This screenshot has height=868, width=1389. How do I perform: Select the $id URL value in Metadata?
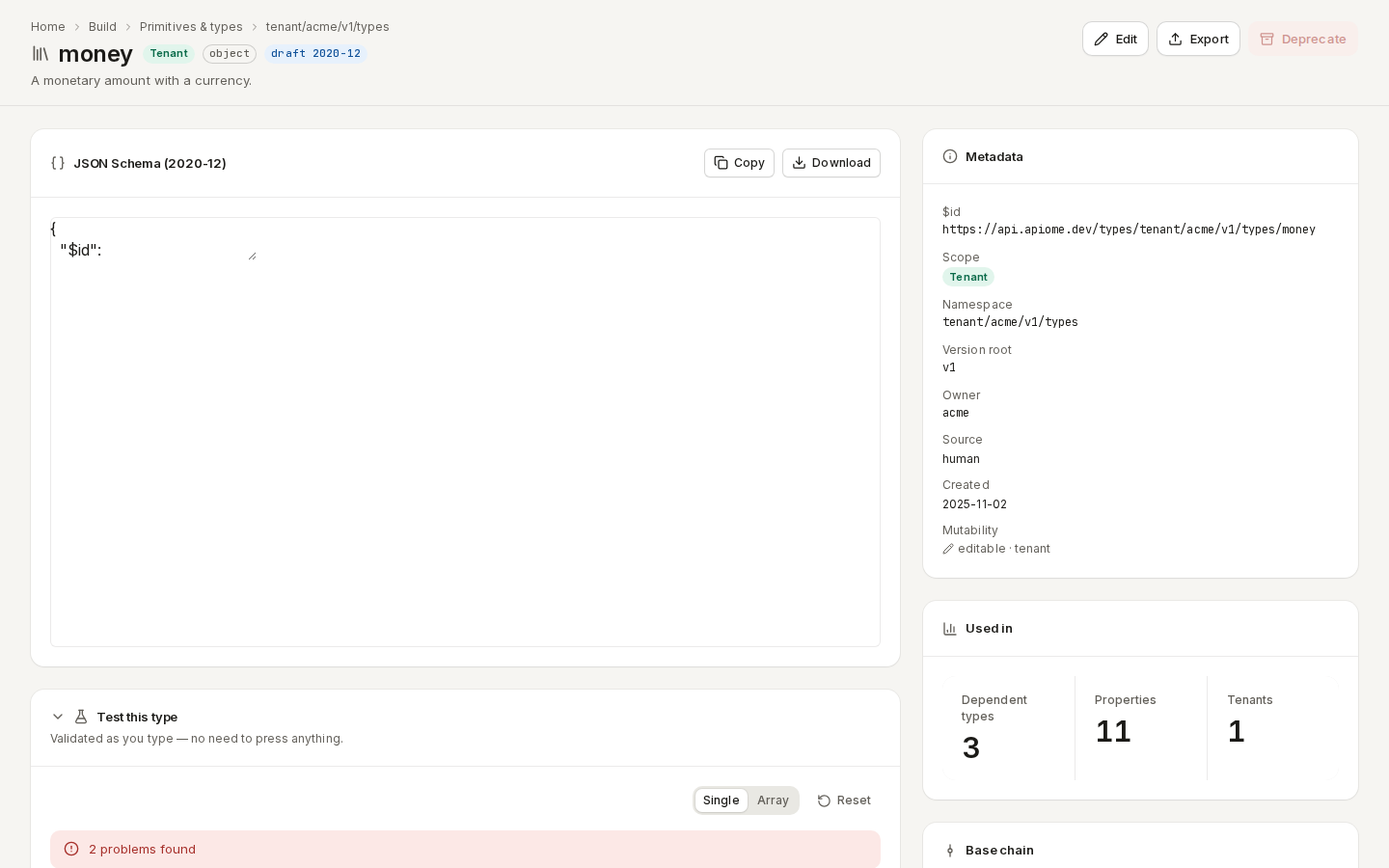click(1129, 230)
